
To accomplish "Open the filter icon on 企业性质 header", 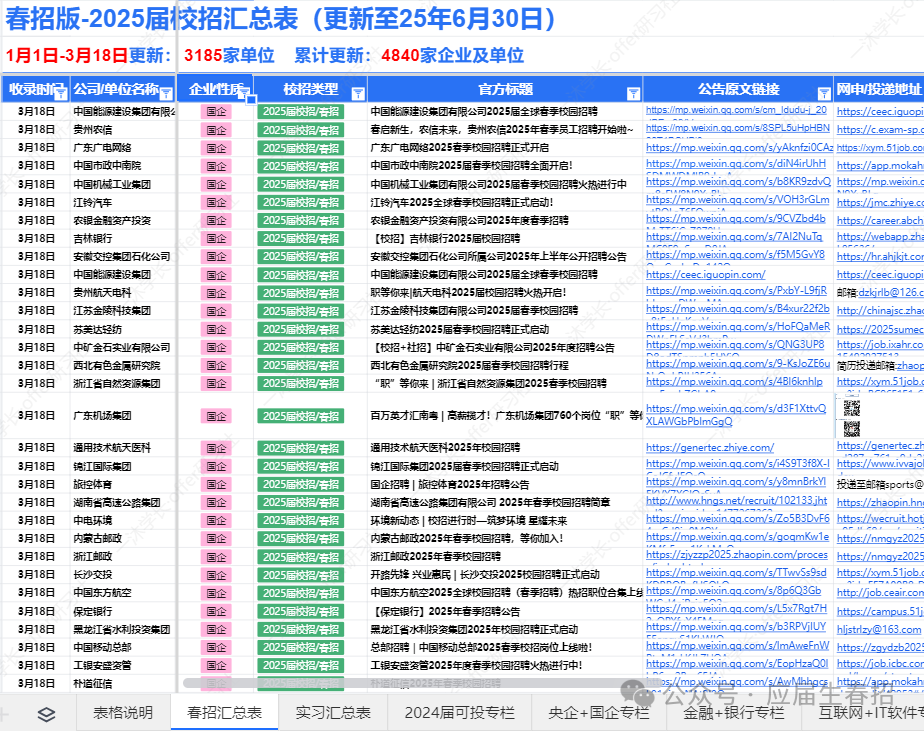I will click(245, 92).
